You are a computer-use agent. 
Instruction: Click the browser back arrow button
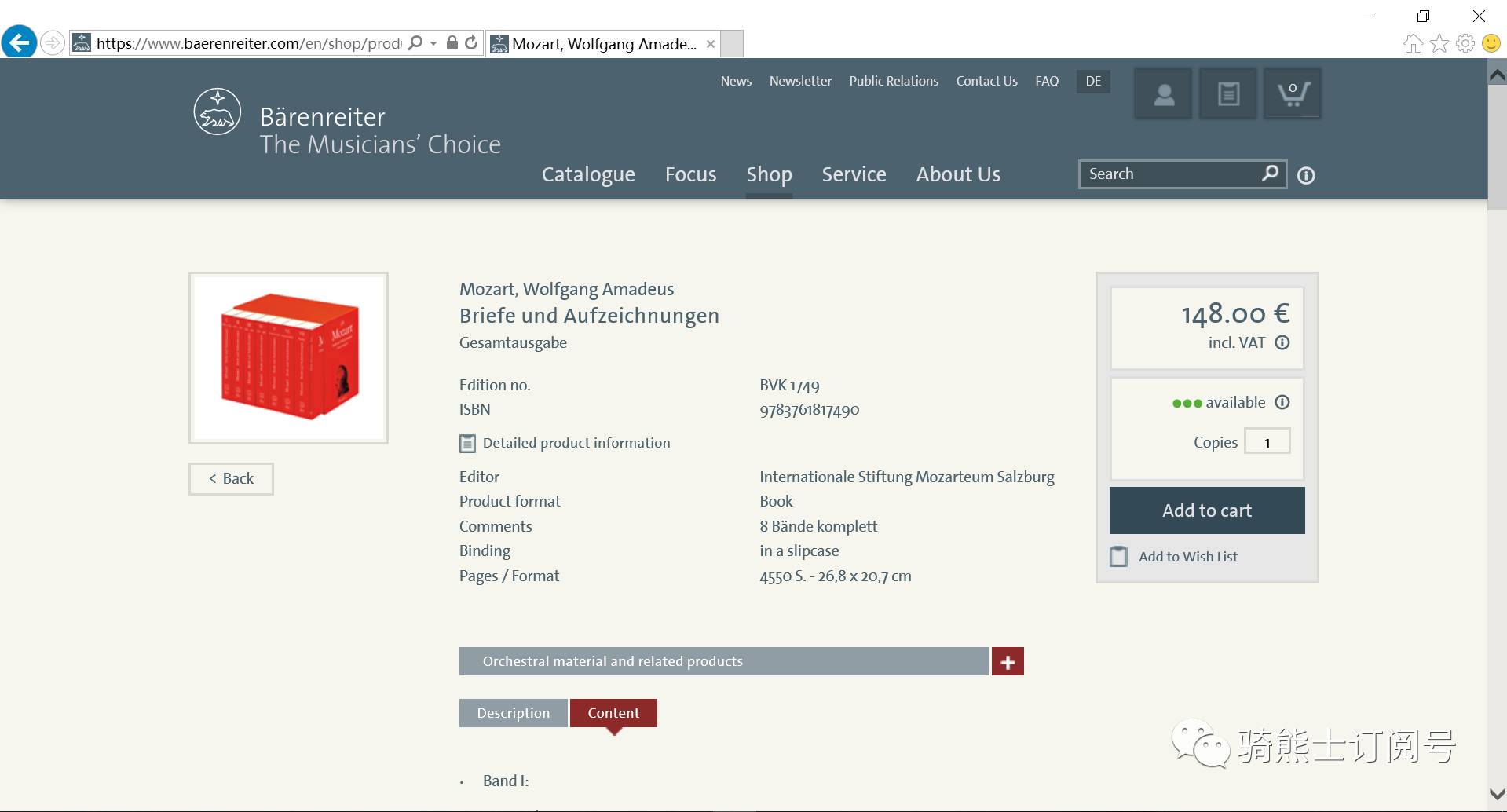click(x=19, y=42)
